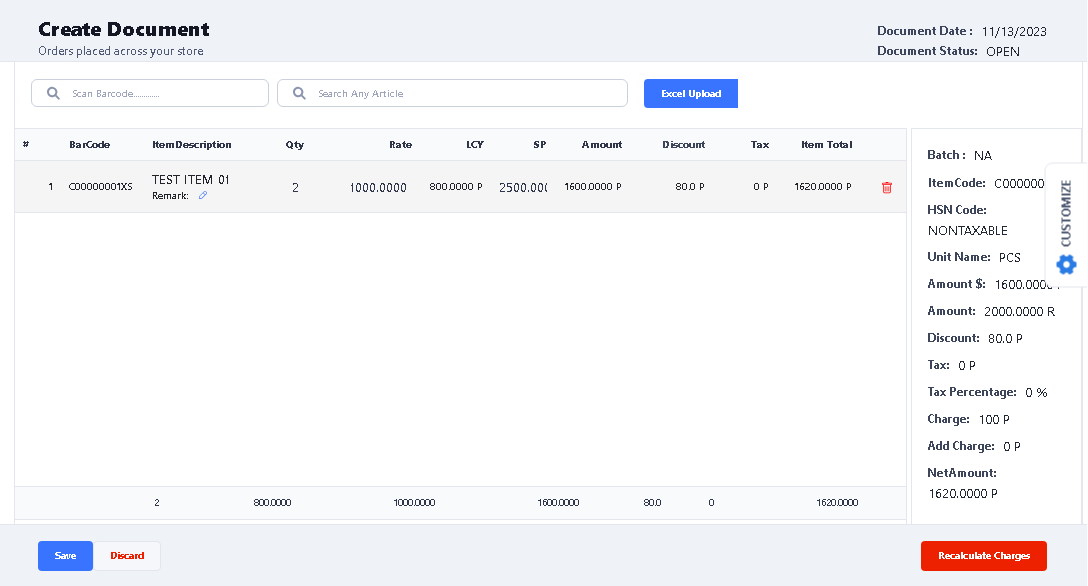Discard the document
The image size is (1088, 586).
[127, 555]
